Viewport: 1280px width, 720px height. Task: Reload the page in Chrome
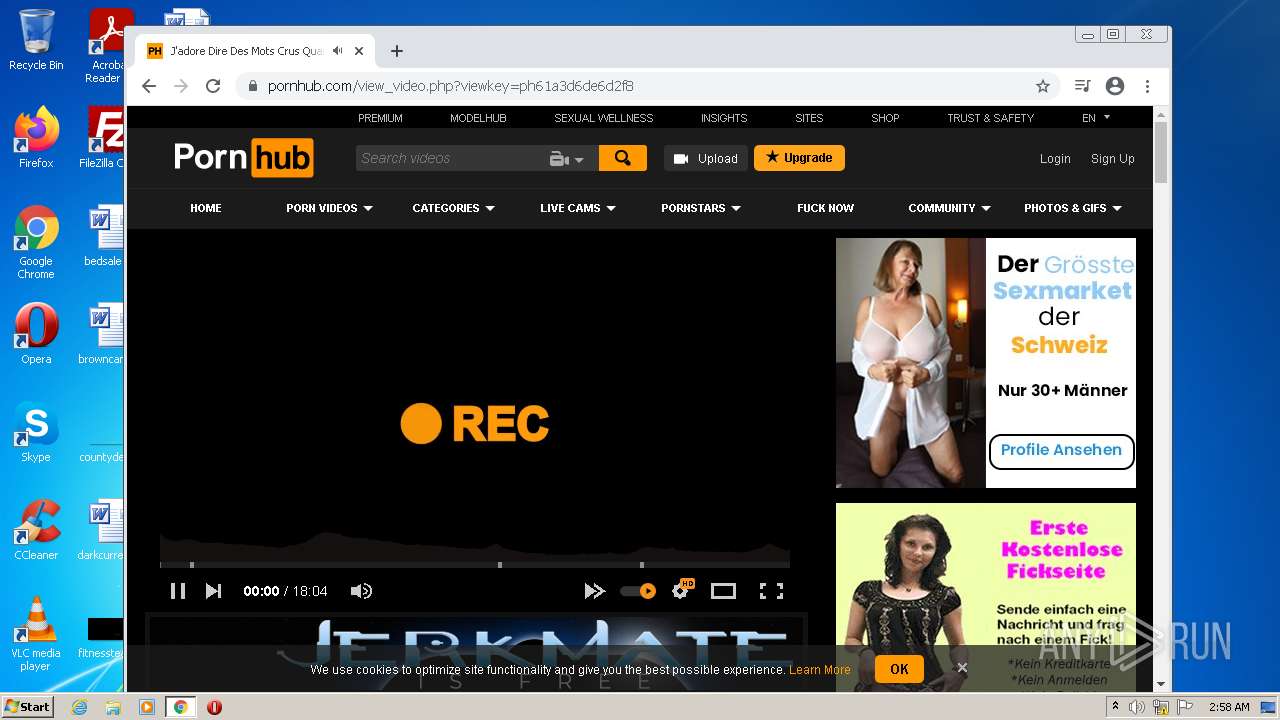(x=213, y=86)
